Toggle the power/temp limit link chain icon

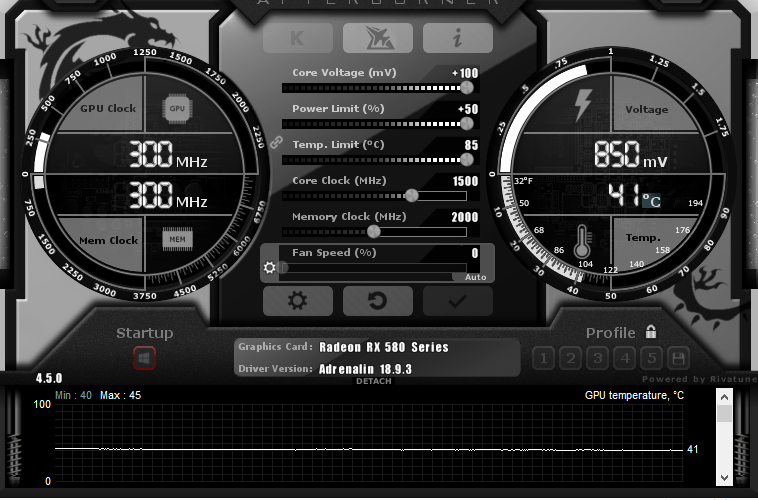pyautogui.click(x=276, y=142)
